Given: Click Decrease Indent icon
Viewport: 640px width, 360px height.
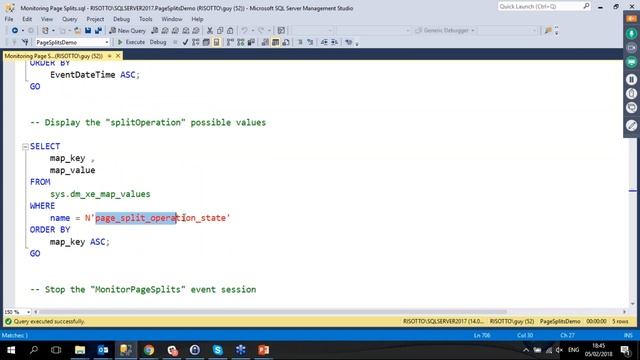Looking at the screenshot, I should (324, 42).
